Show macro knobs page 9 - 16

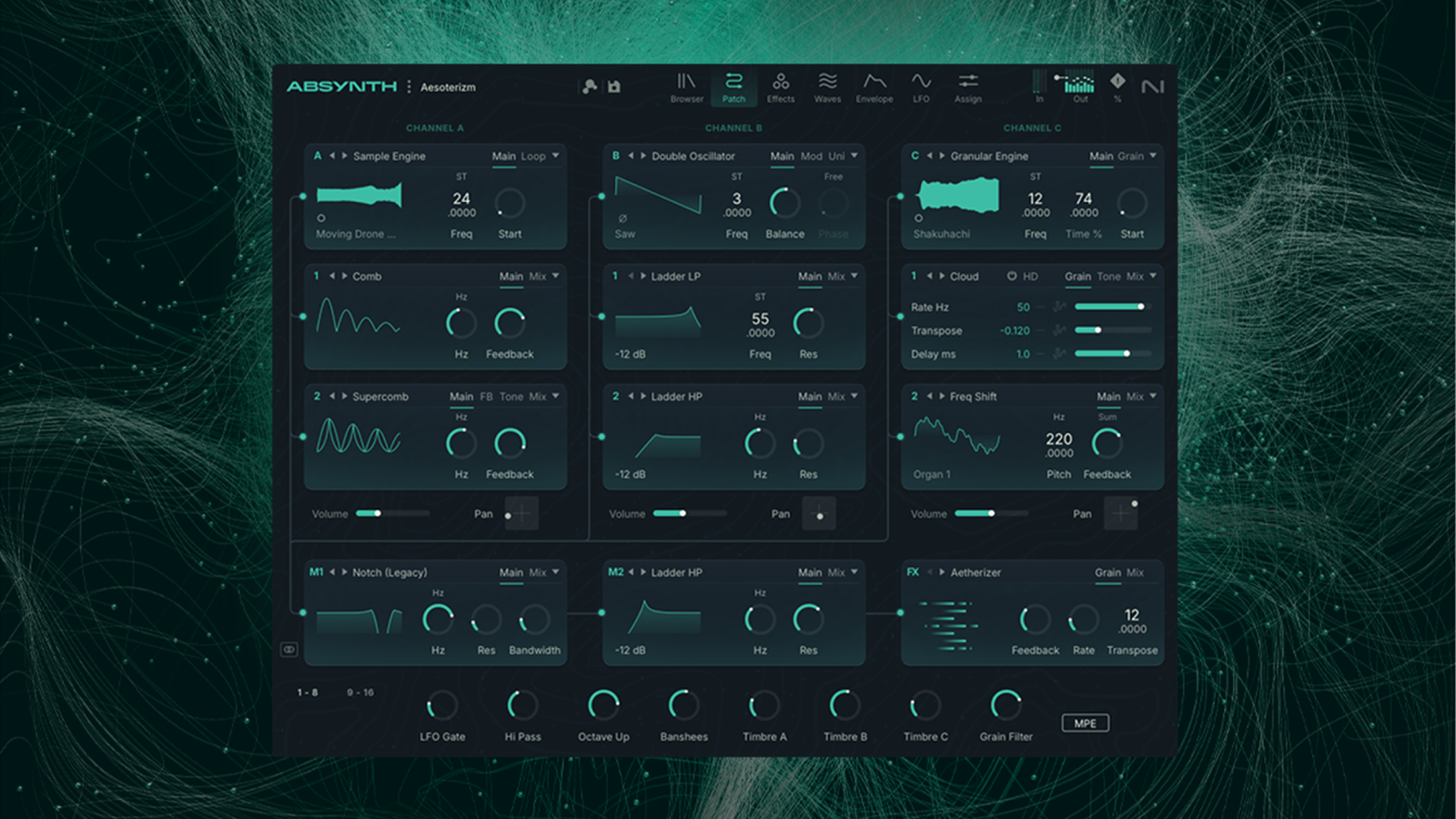coord(359,693)
